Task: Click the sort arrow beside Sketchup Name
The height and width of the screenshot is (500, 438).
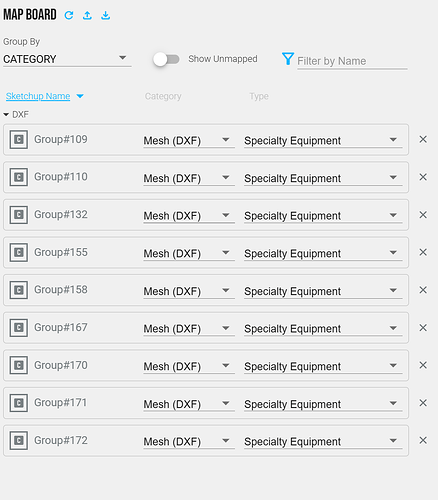Action: pos(80,96)
